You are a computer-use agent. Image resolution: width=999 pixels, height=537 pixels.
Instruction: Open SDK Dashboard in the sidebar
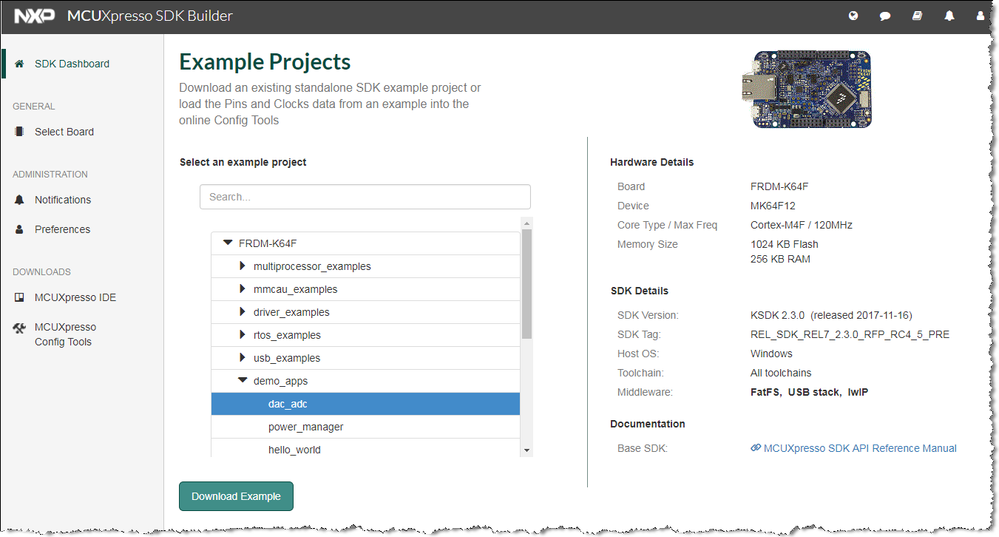pos(71,64)
